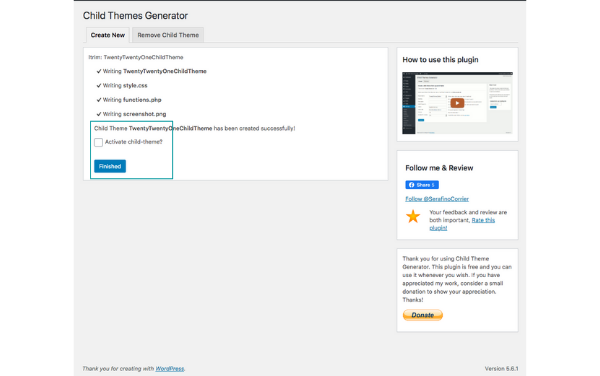Enable the Activate child-theme checkbox
Viewport: 600px width, 376px height.
click(x=98, y=142)
